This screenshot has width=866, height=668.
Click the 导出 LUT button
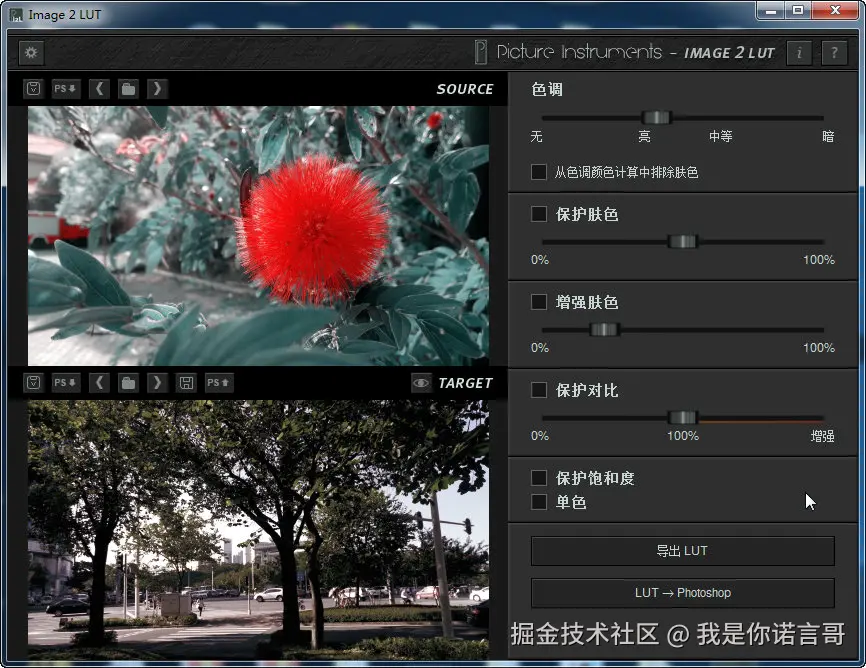[x=683, y=551]
